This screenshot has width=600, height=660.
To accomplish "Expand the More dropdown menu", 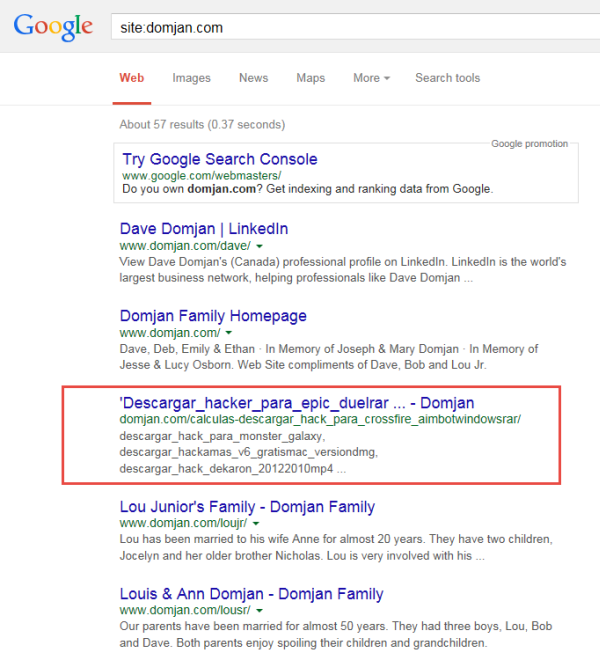I will coord(371,78).
